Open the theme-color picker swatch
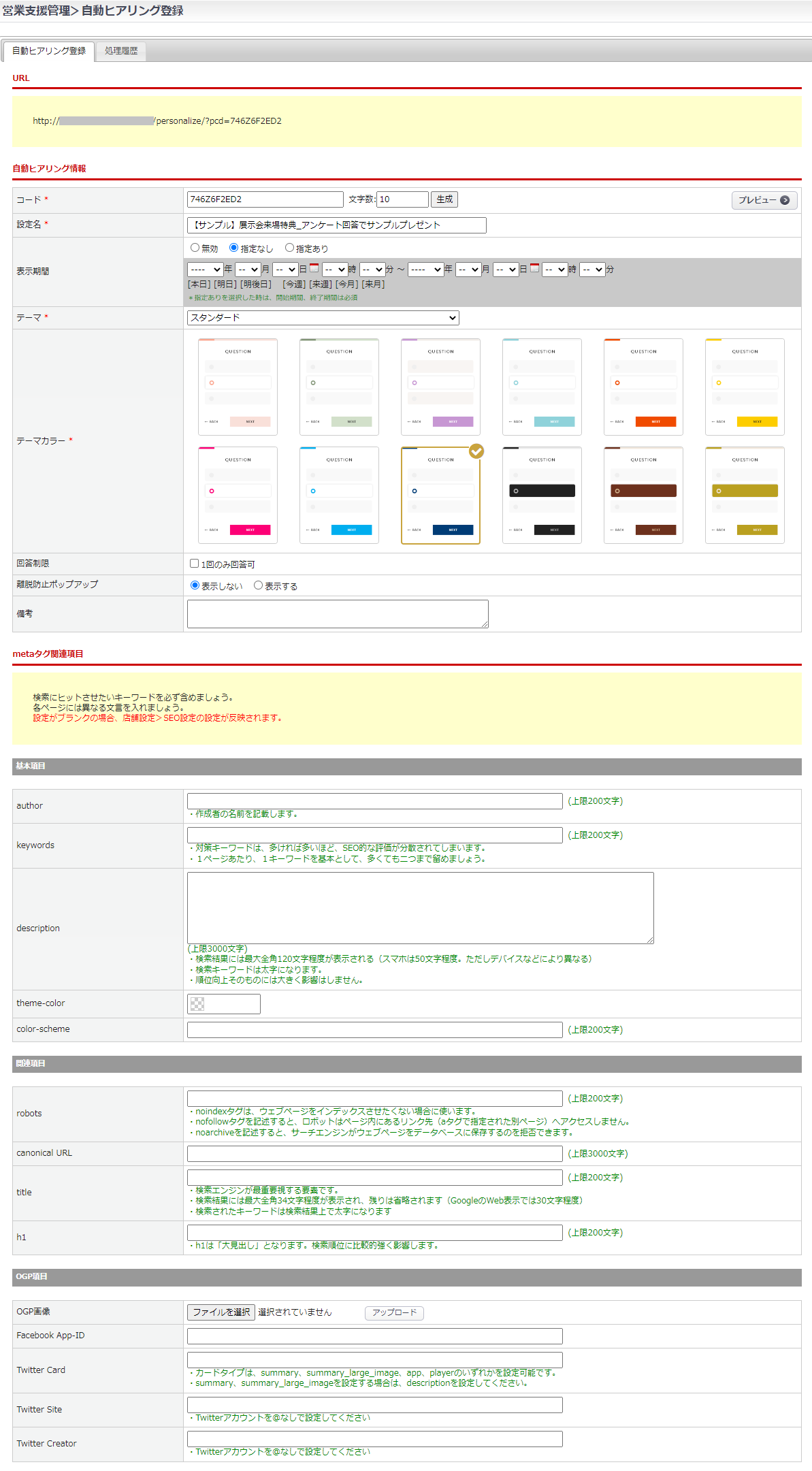This screenshot has height=1471, width=812. 223,1003
